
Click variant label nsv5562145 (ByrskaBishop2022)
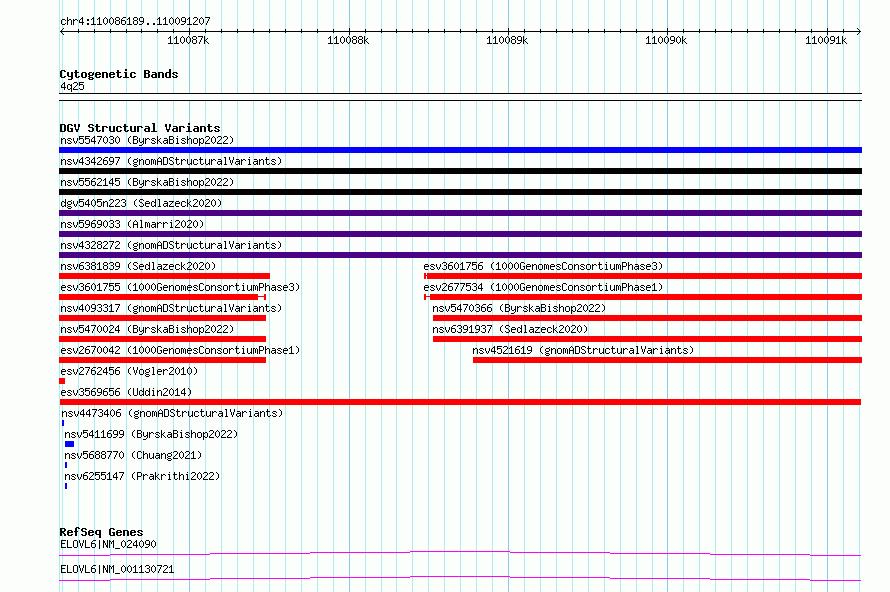(x=147, y=182)
